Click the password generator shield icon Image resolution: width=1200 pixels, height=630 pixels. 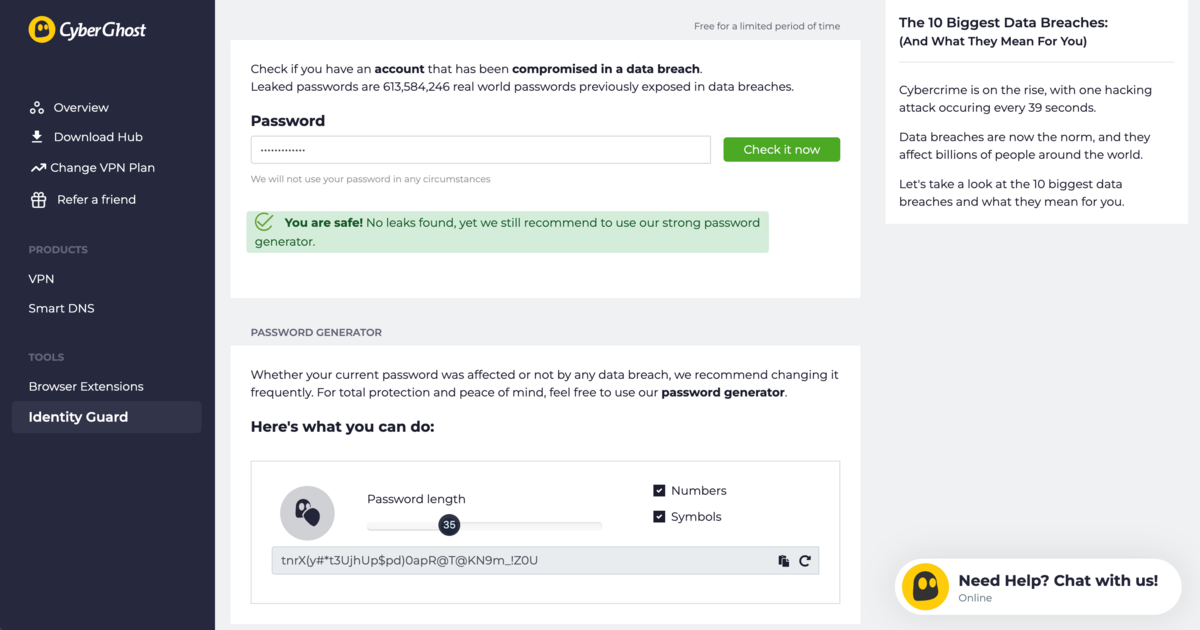307,513
